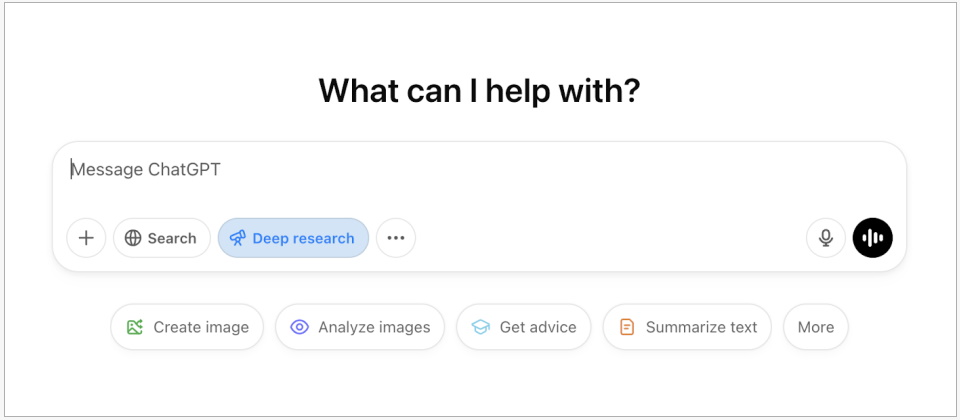Select the Analyze images suggestion chip
The height and width of the screenshot is (420, 960).
(x=360, y=327)
